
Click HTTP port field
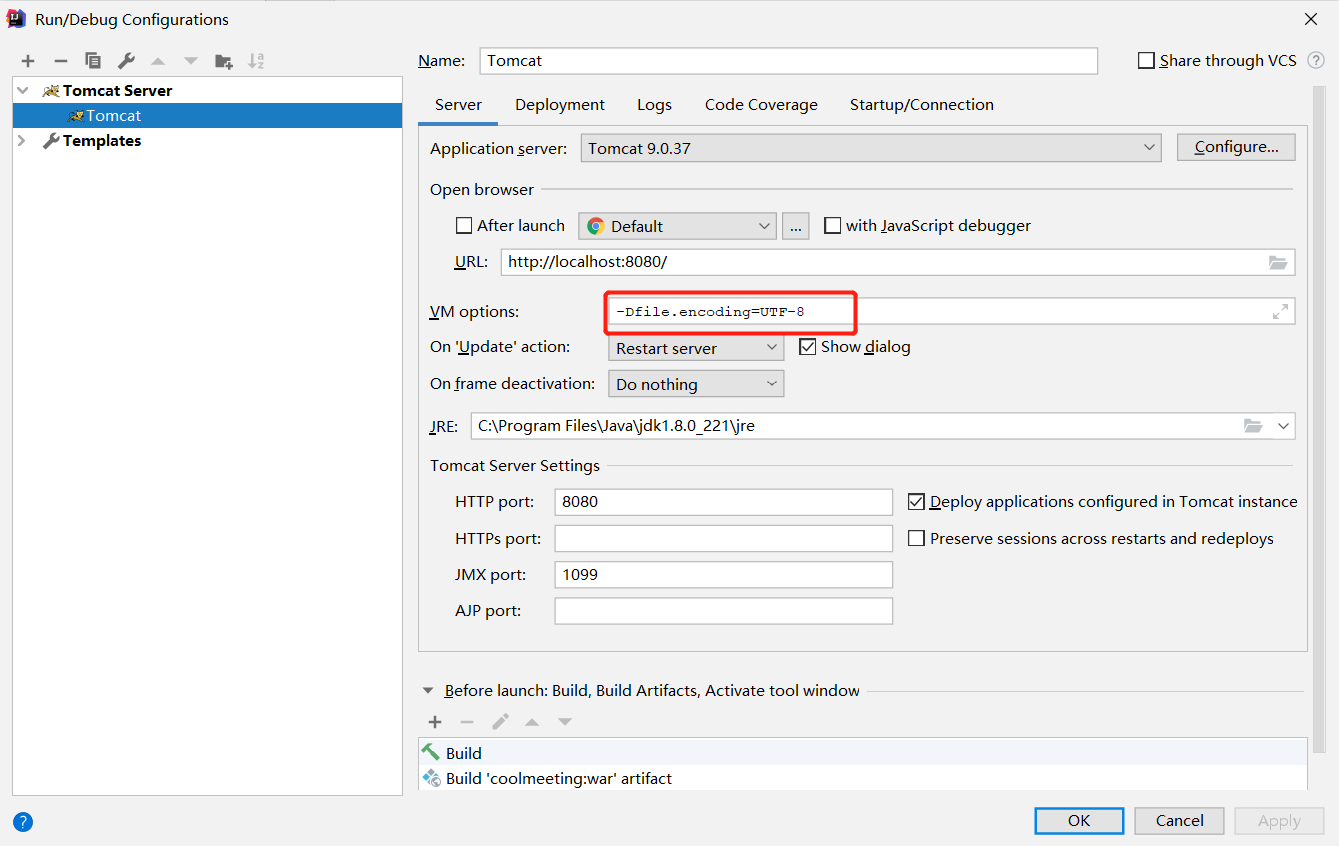point(724,502)
